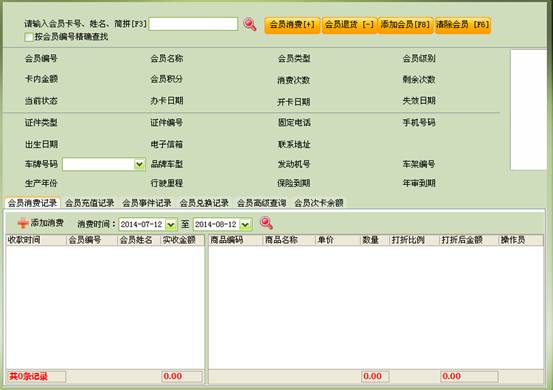
Task: Click the member photo placeholder box
Action: pos(528,110)
